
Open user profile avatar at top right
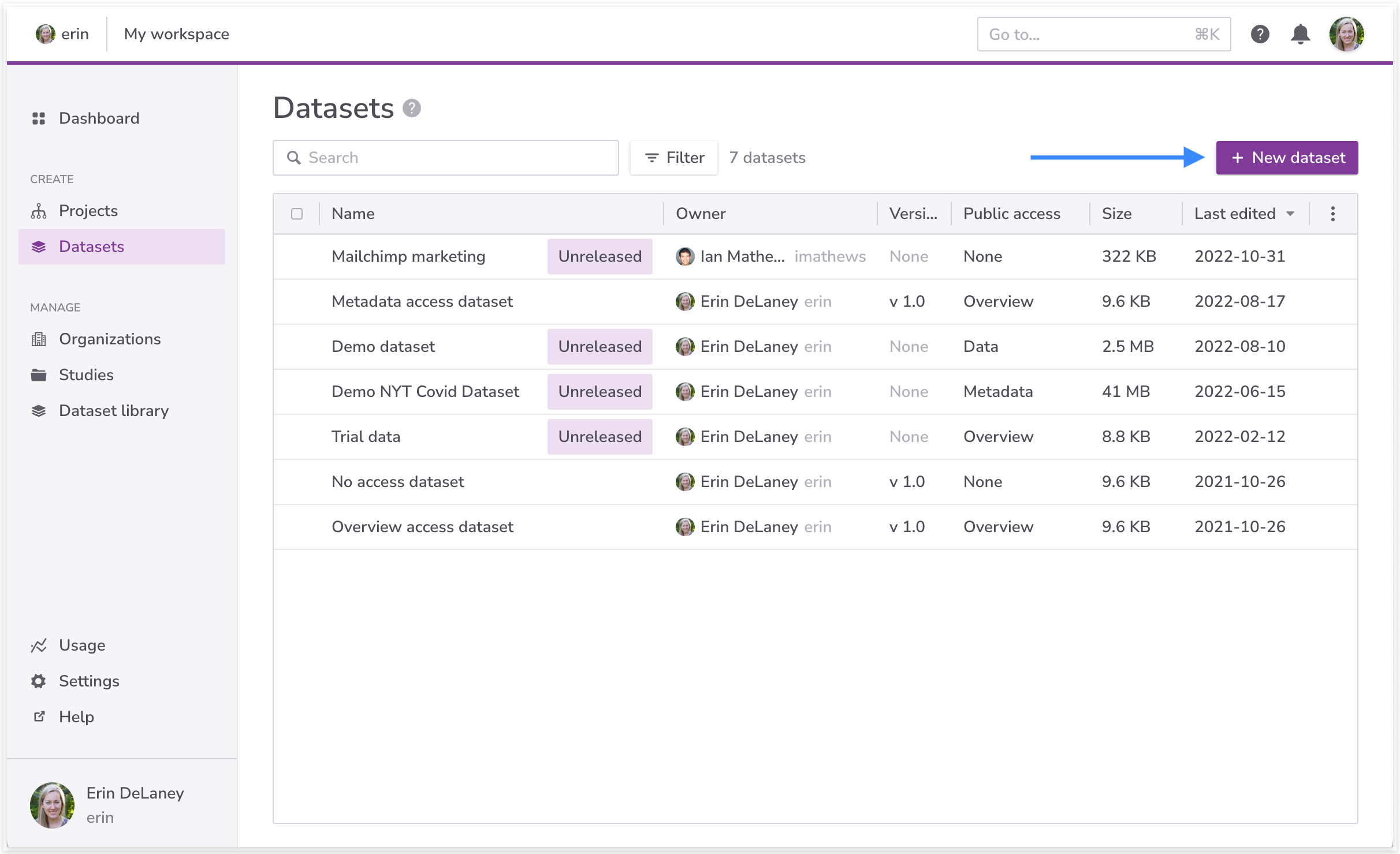(1346, 34)
